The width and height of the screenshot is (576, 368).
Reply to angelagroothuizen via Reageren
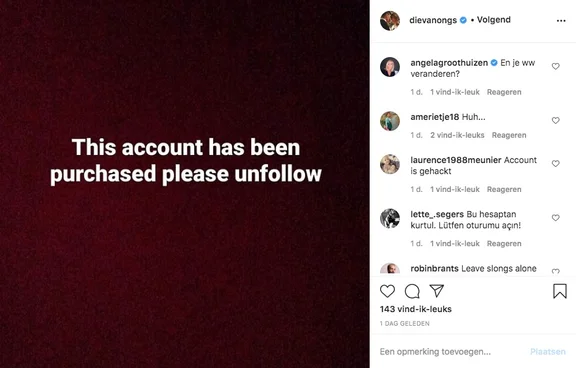pyautogui.click(x=504, y=92)
